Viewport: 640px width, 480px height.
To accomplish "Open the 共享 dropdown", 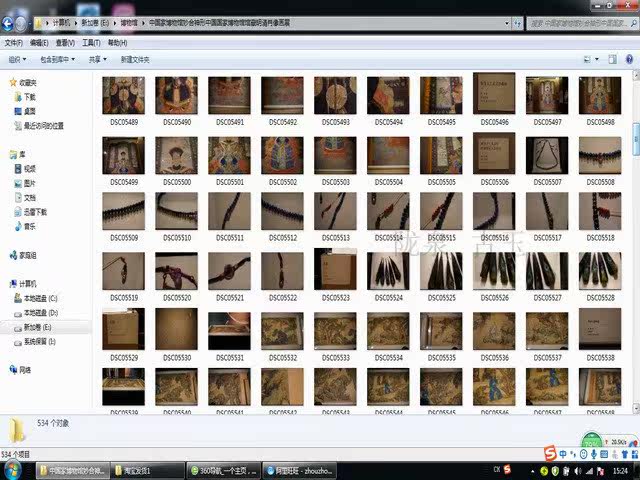I will tap(98, 60).
